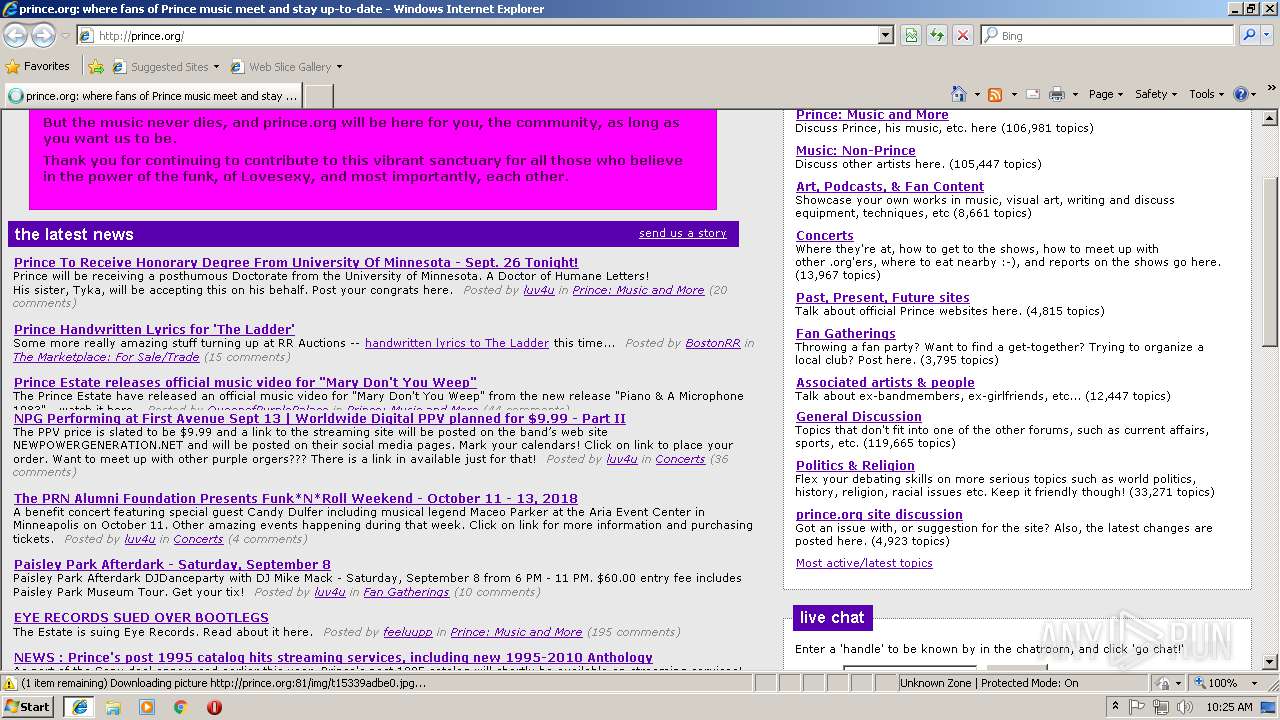Image resolution: width=1280 pixels, height=720 pixels.
Task: Click the Bing search input box
Action: coord(1108,35)
